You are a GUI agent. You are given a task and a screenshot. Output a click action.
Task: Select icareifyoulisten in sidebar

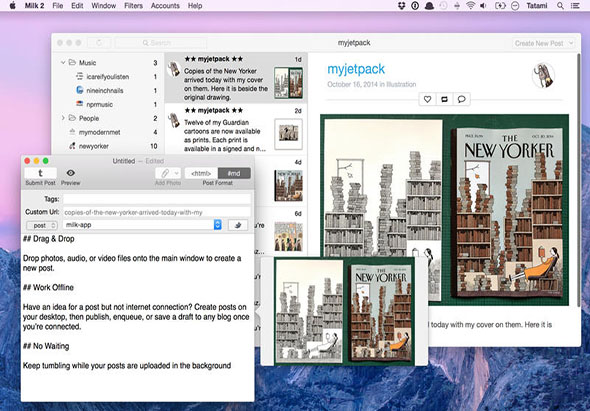coord(108,77)
